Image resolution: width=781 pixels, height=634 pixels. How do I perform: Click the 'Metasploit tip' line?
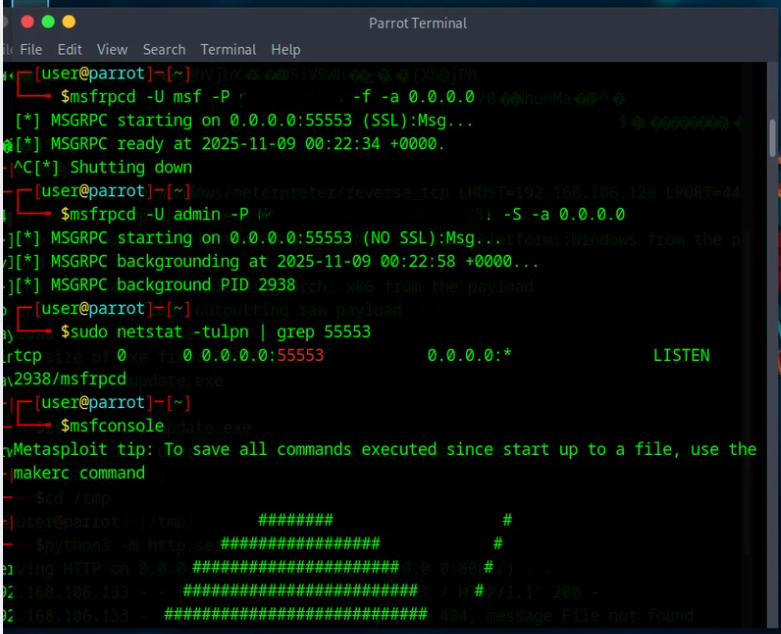pos(385,450)
